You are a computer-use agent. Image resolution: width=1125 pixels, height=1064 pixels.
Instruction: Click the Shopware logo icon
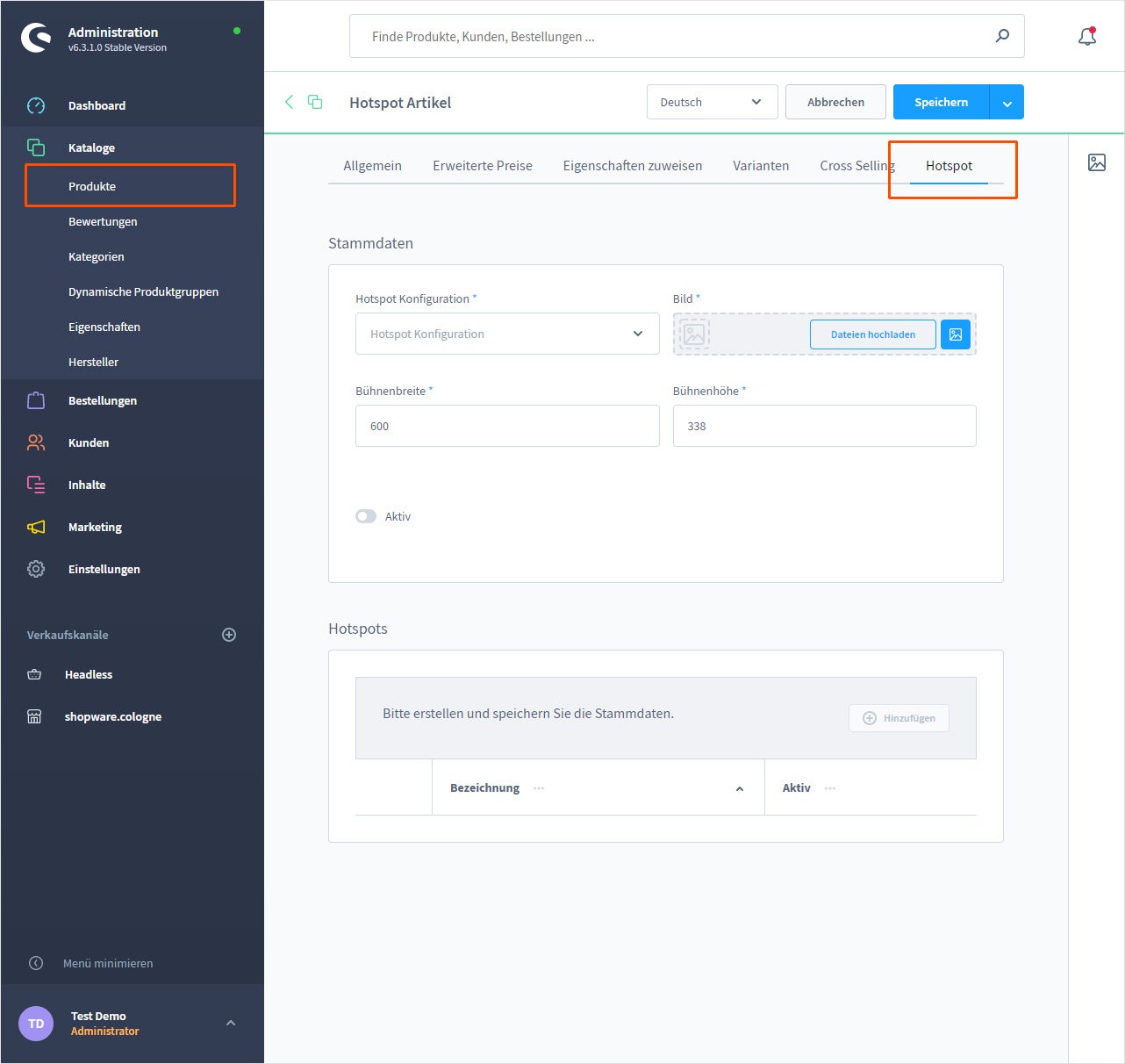click(36, 38)
